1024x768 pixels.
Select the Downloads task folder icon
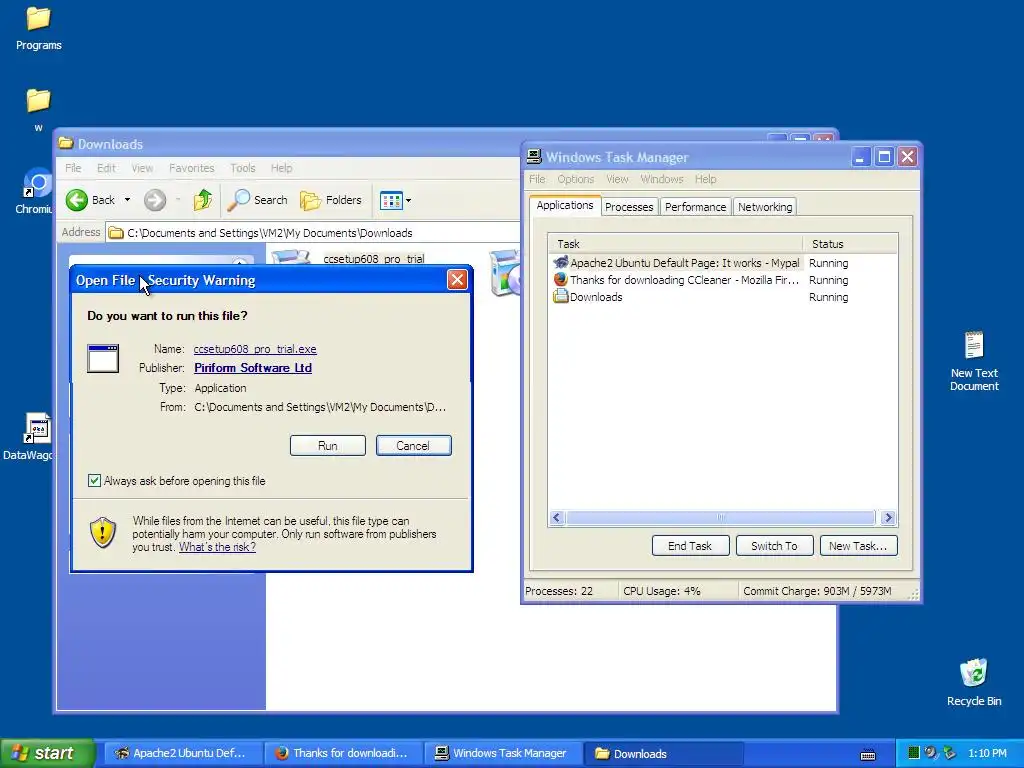(560, 296)
